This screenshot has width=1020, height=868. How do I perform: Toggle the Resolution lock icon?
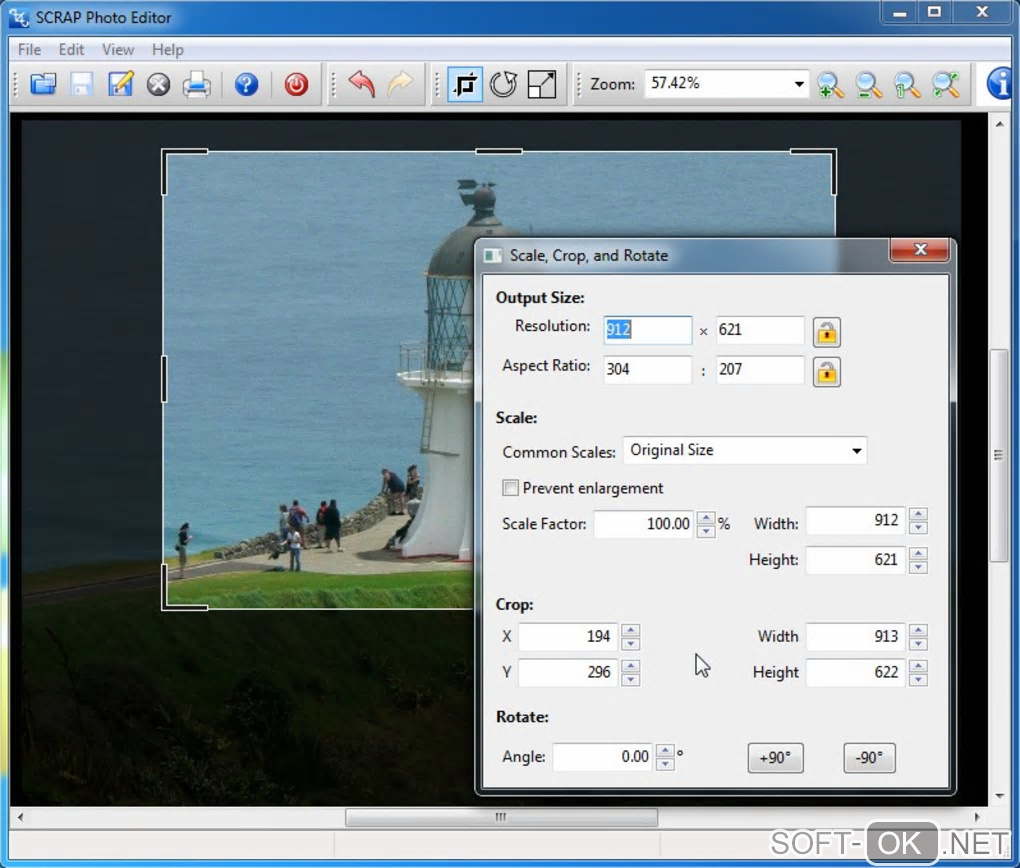[x=826, y=331]
